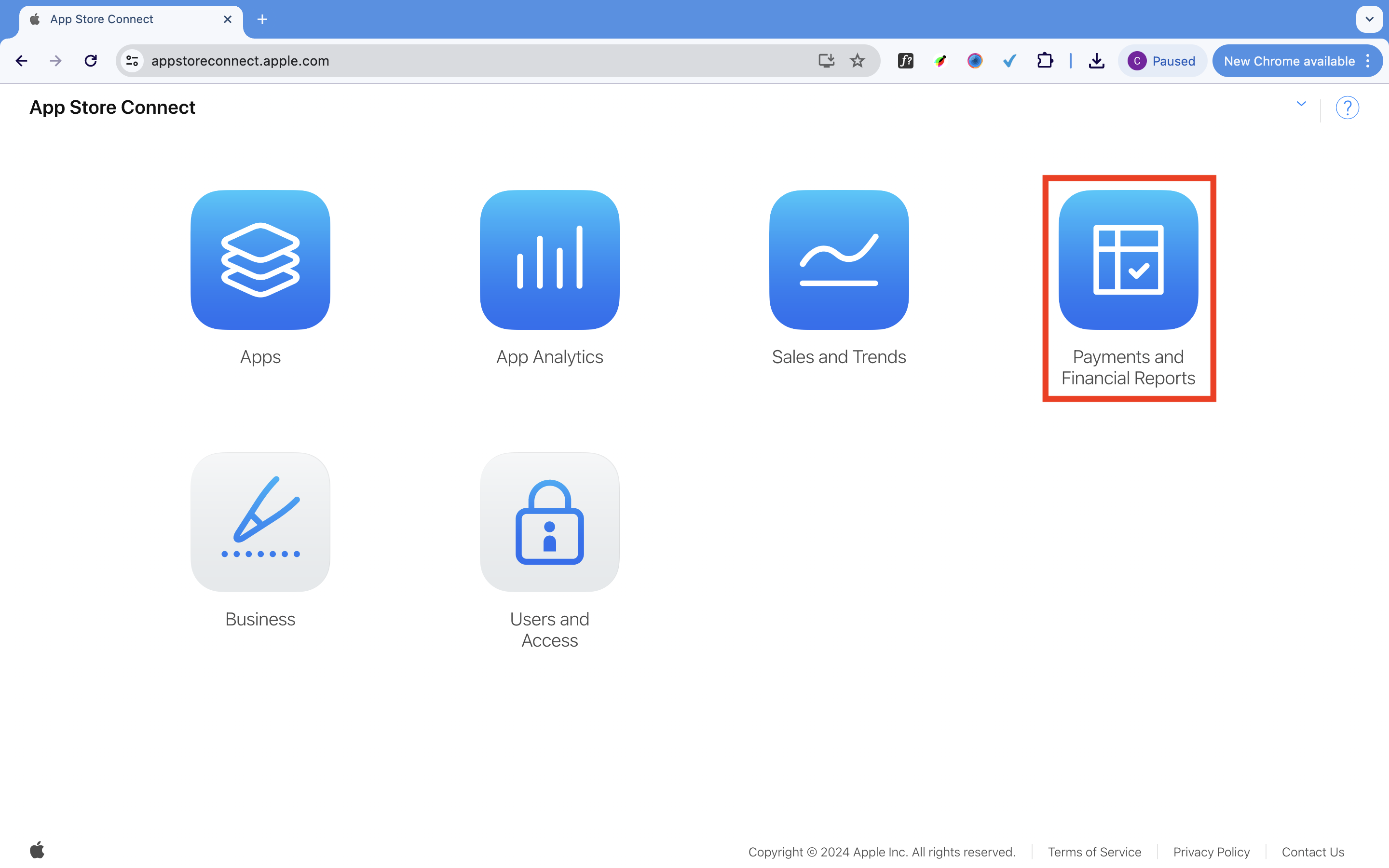Close the App Store Connect tab
This screenshot has width=1389, height=868.
[x=228, y=19]
